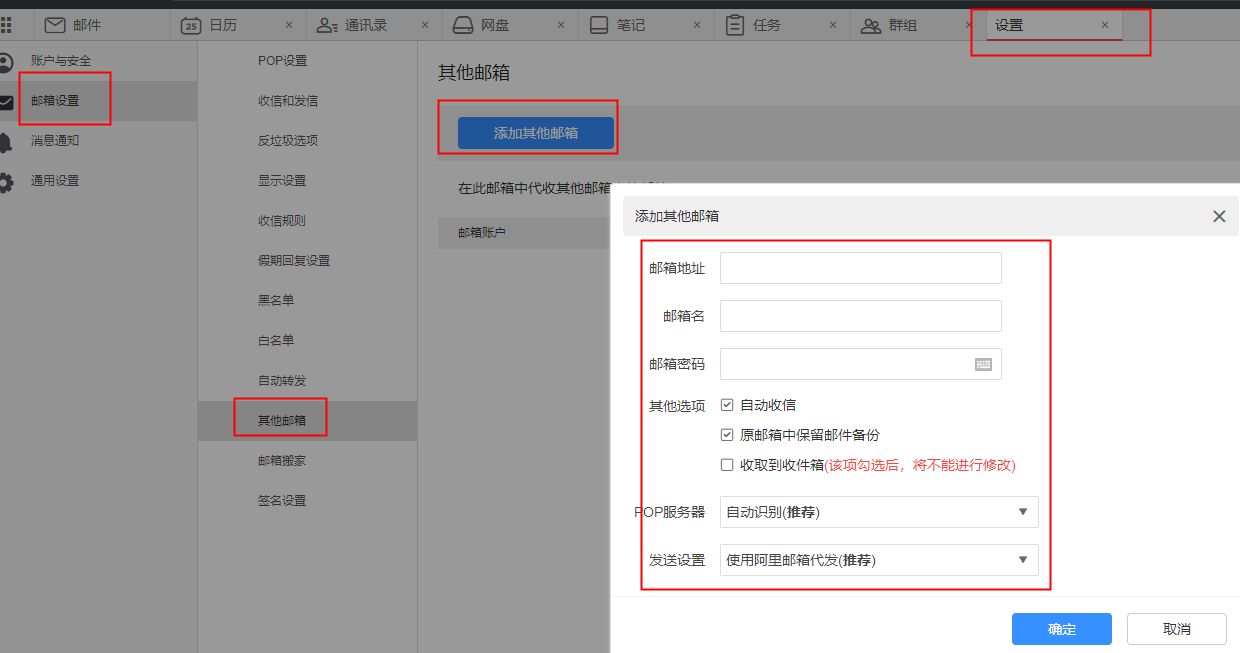Close the 设置 tab

click(1105, 25)
